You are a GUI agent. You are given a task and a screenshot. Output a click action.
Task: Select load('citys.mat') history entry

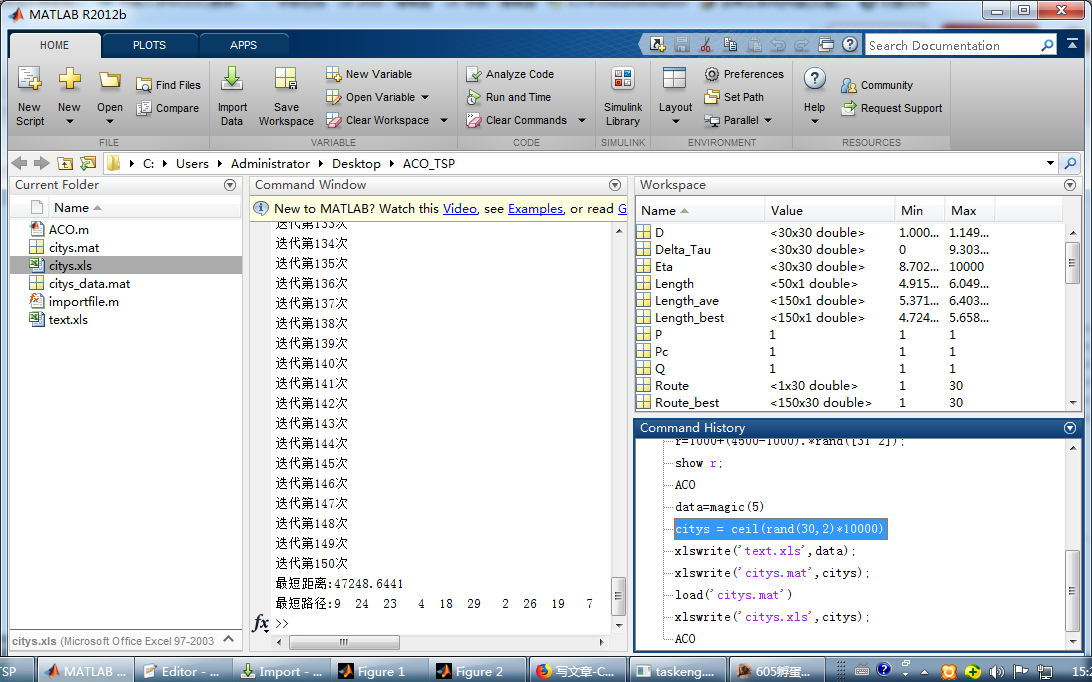point(733,595)
